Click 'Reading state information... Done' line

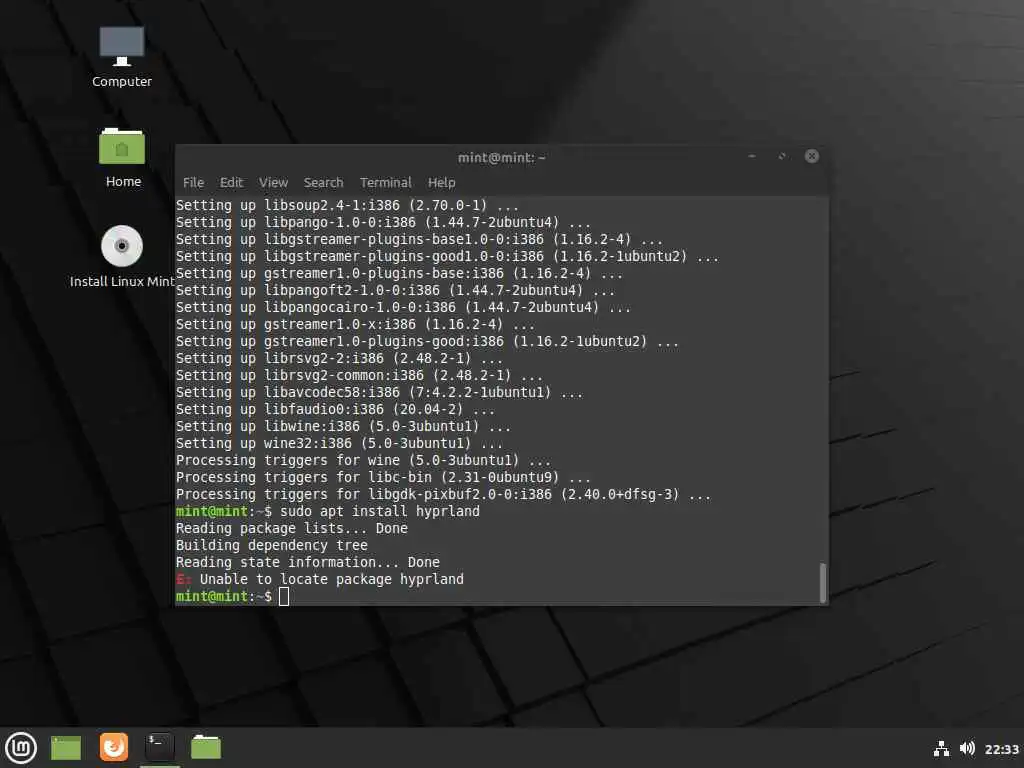pyautogui.click(x=308, y=562)
